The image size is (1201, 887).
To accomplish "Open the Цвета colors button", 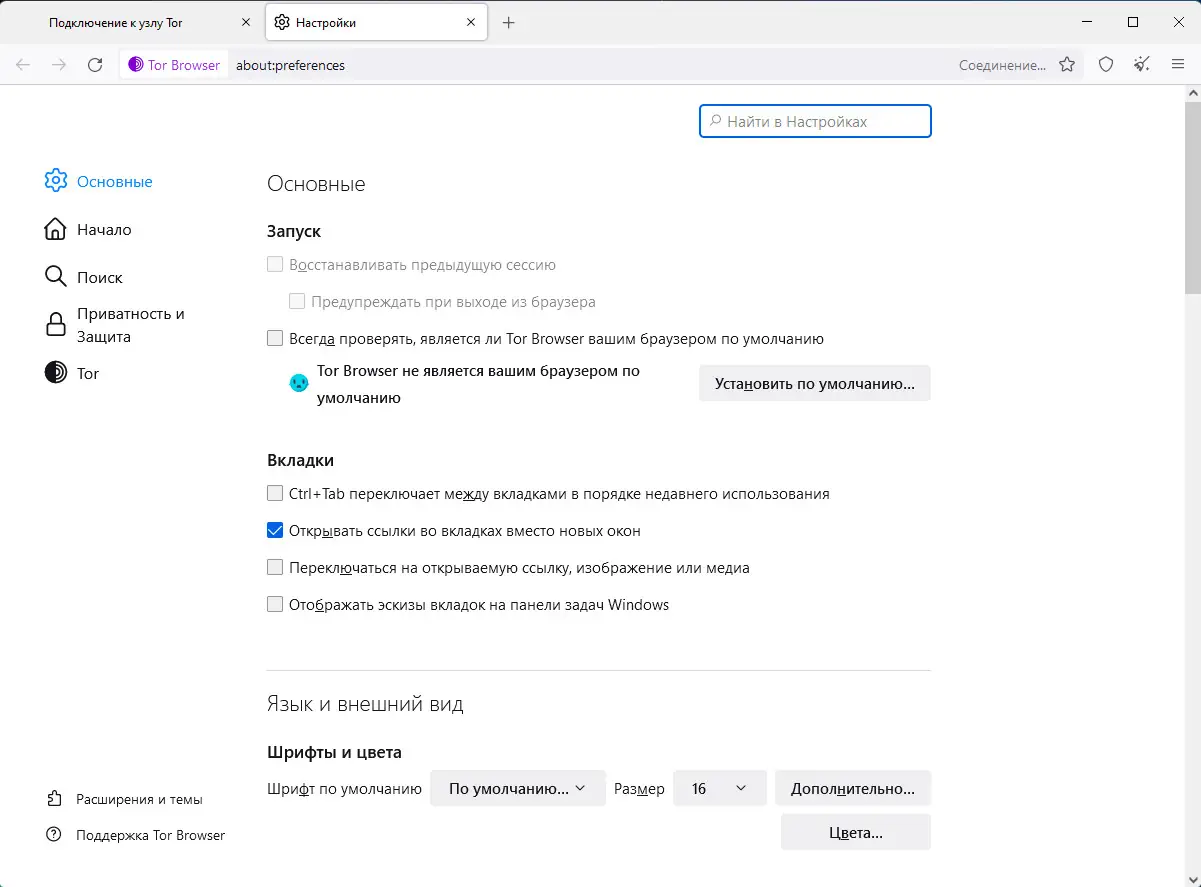I will coord(856,832).
